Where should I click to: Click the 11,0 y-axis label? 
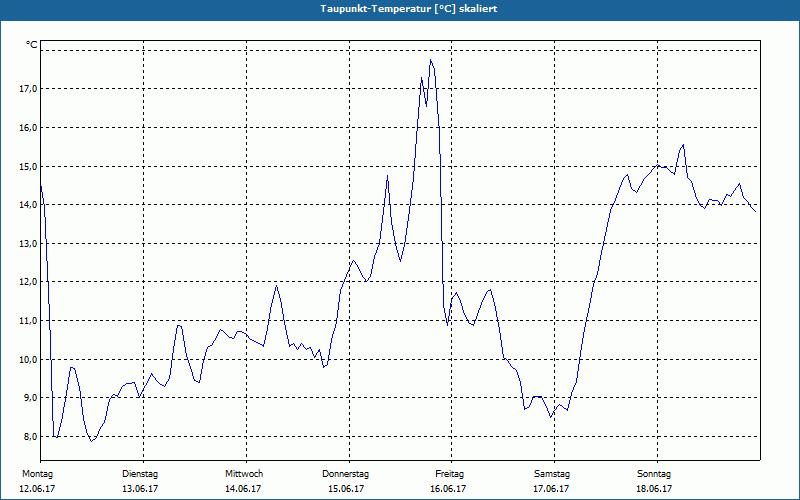[29, 320]
